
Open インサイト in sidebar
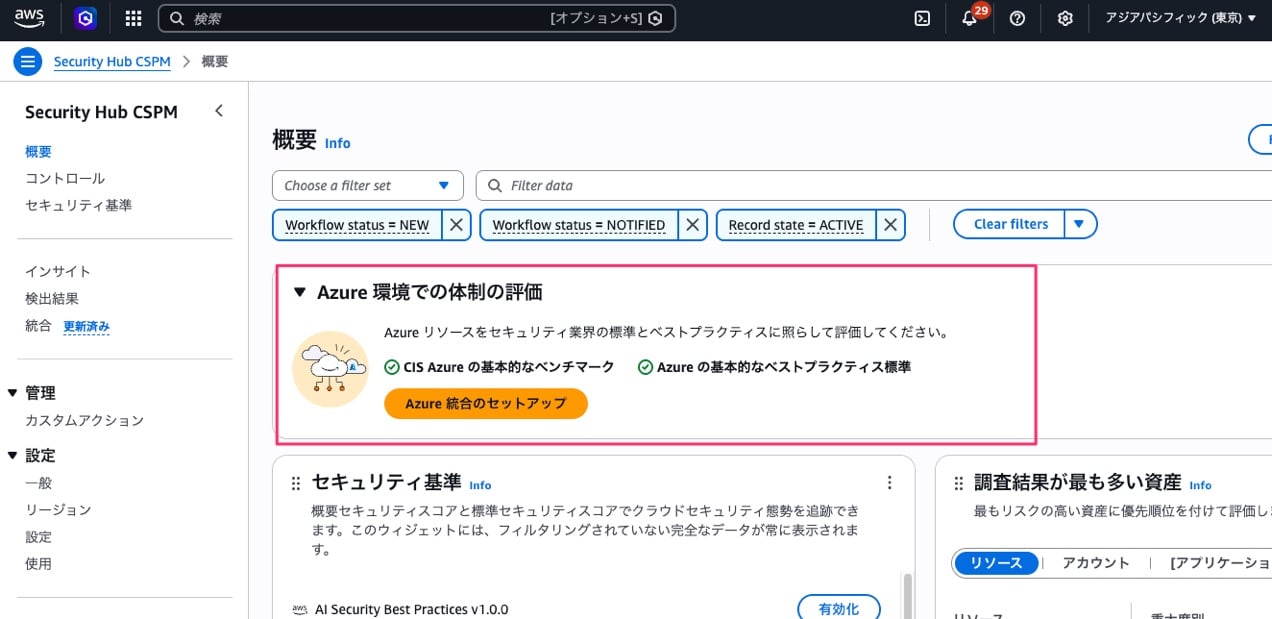click(x=58, y=271)
